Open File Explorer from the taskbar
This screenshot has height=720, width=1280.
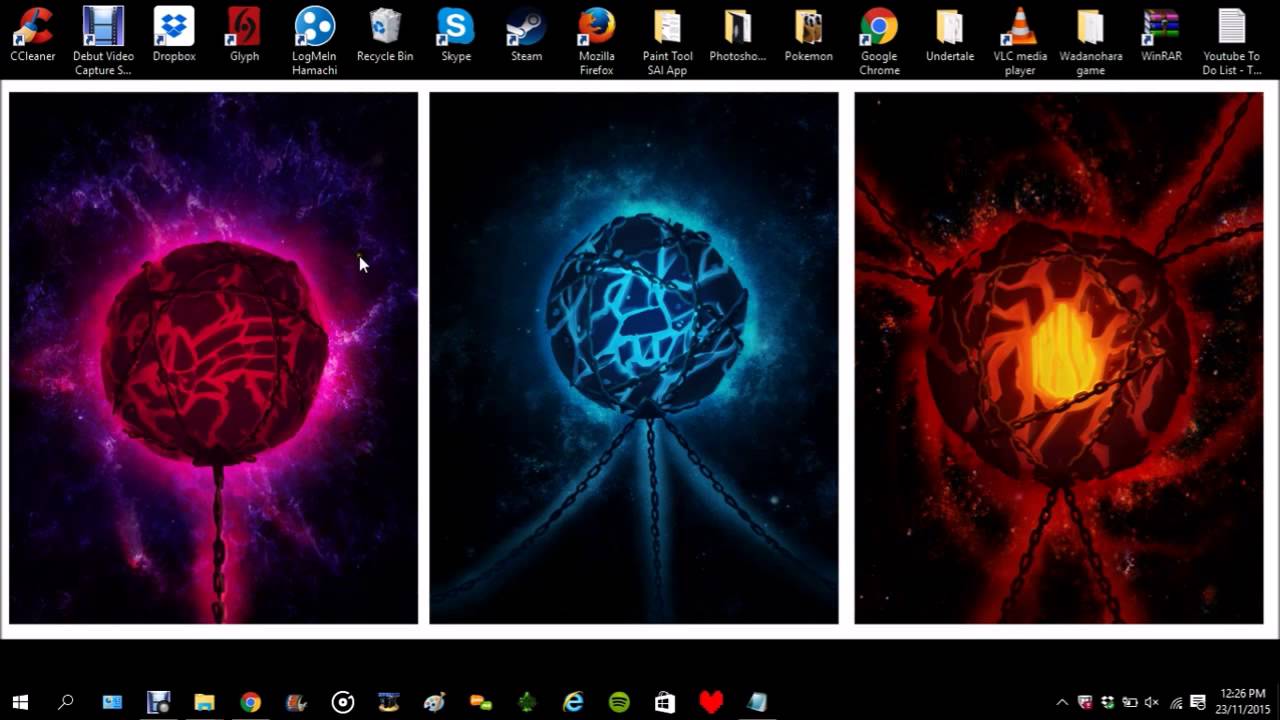(x=204, y=702)
